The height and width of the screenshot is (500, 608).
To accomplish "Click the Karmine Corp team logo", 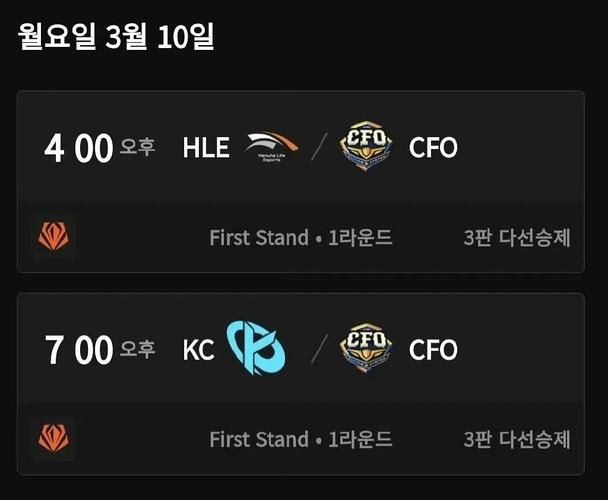I will tap(256, 349).
